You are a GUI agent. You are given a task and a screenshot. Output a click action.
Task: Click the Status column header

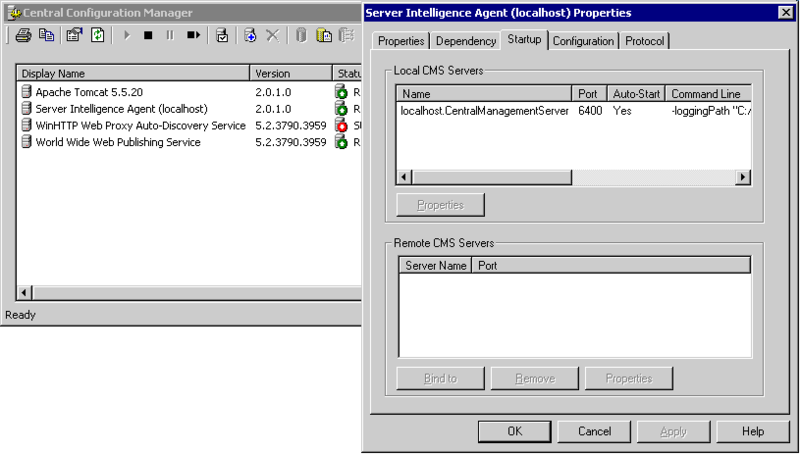point(347,73)
